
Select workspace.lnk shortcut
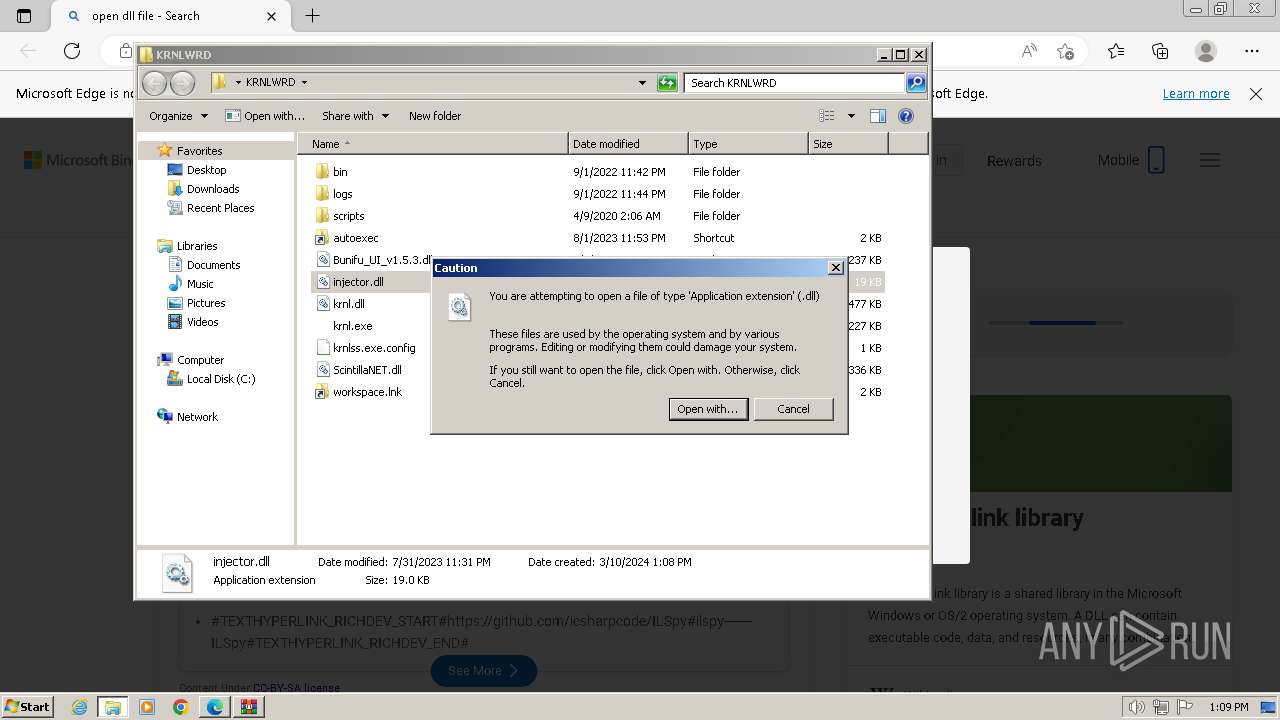[367, 392]
